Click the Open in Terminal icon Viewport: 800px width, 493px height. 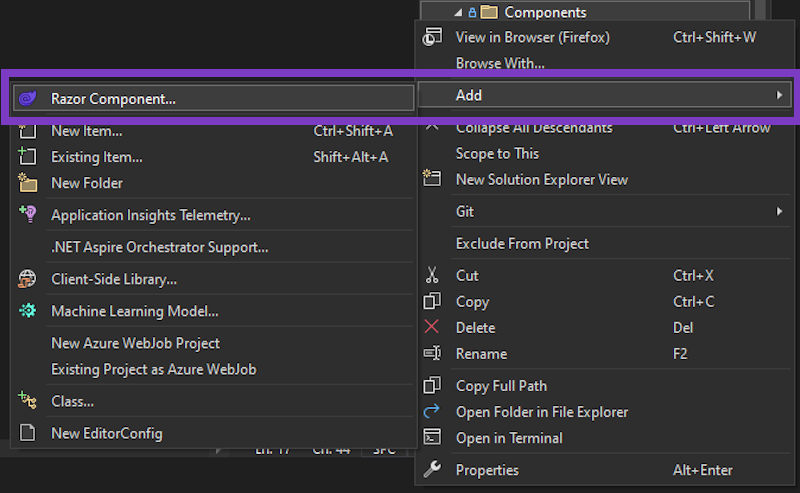tap(432, 437)
